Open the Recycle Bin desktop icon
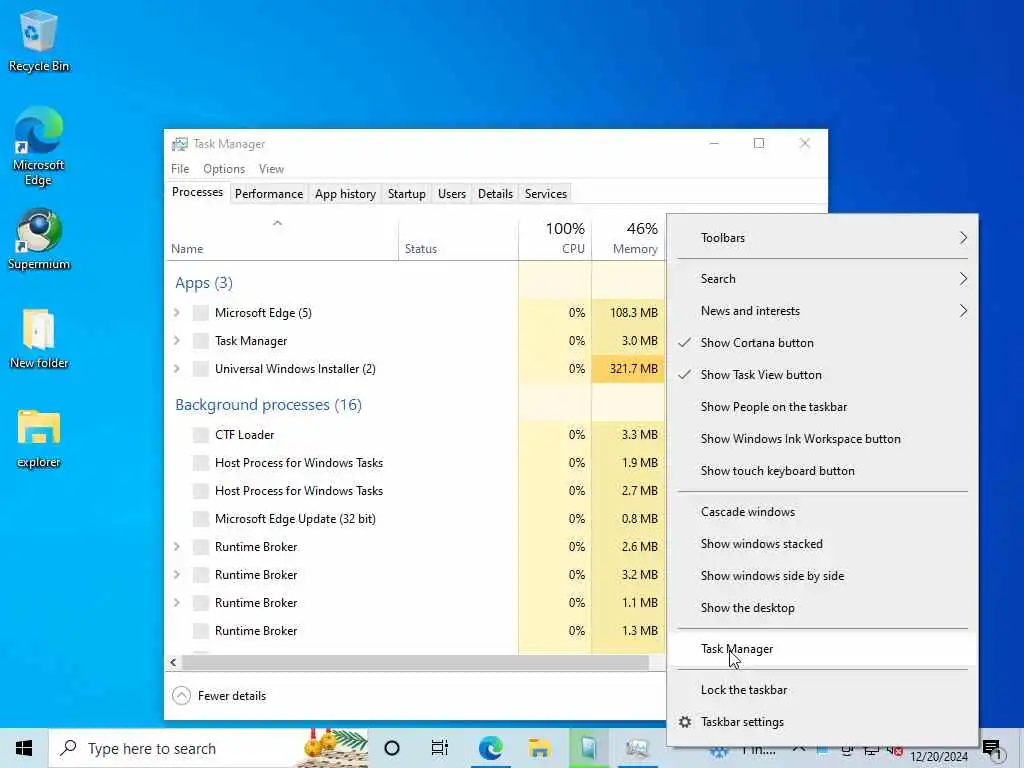 coord(39,42)
